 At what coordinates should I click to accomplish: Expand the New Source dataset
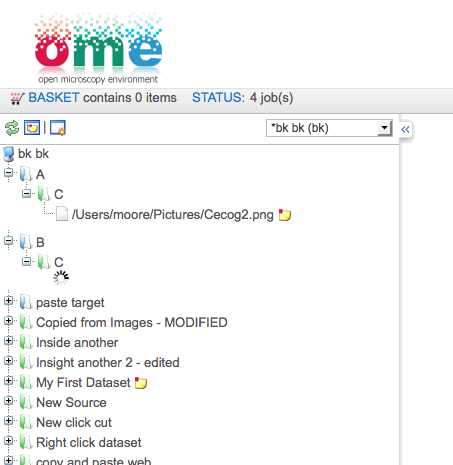(9, 401)
